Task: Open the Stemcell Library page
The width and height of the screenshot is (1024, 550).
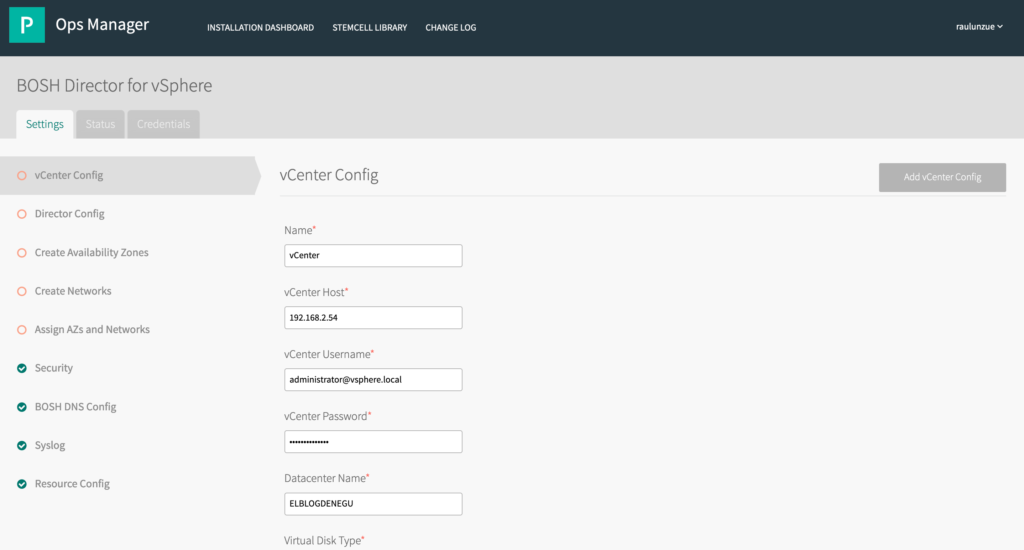Action: 370,27
